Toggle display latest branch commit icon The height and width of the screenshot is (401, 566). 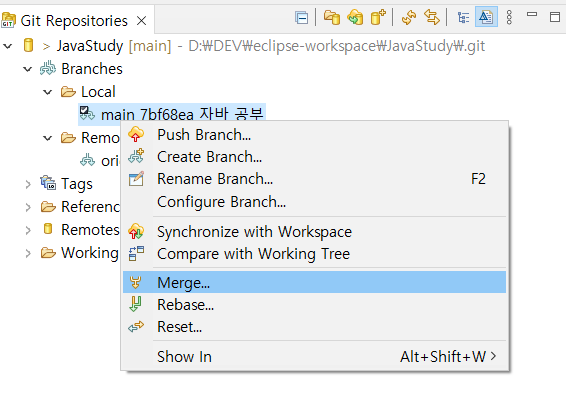coord(486,17)
